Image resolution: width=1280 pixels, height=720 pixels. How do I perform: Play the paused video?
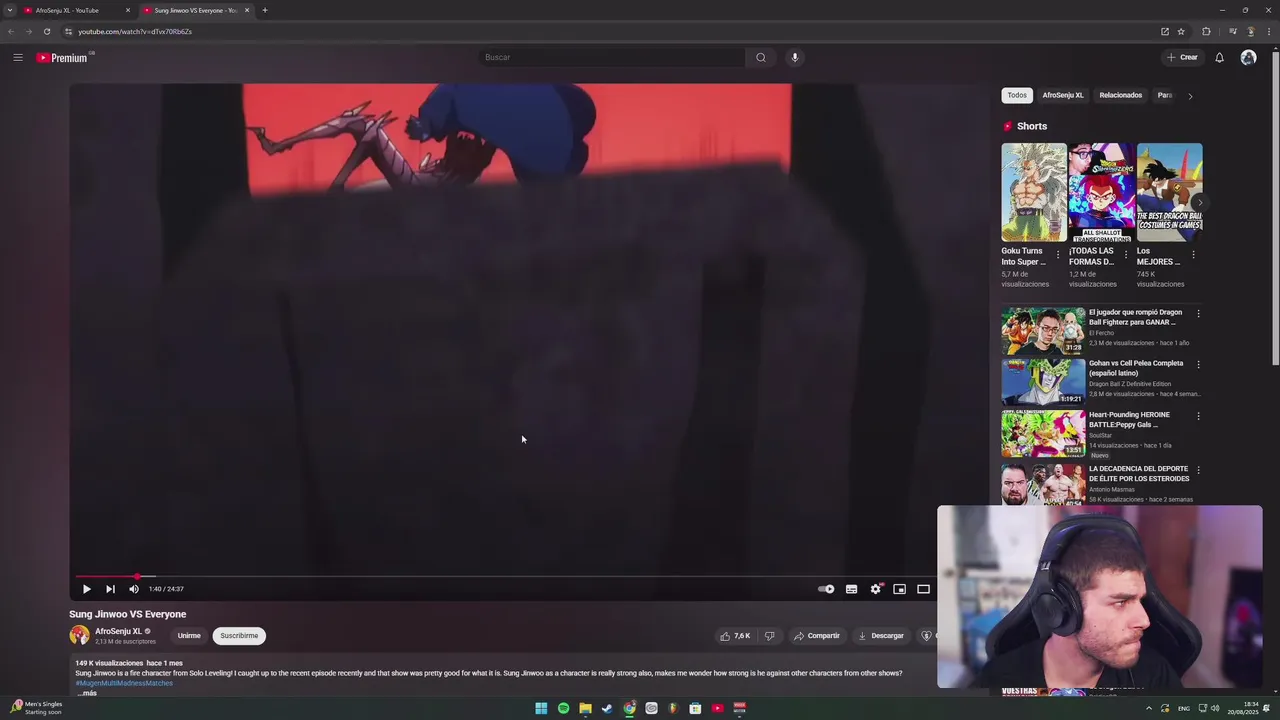(86, 589)
